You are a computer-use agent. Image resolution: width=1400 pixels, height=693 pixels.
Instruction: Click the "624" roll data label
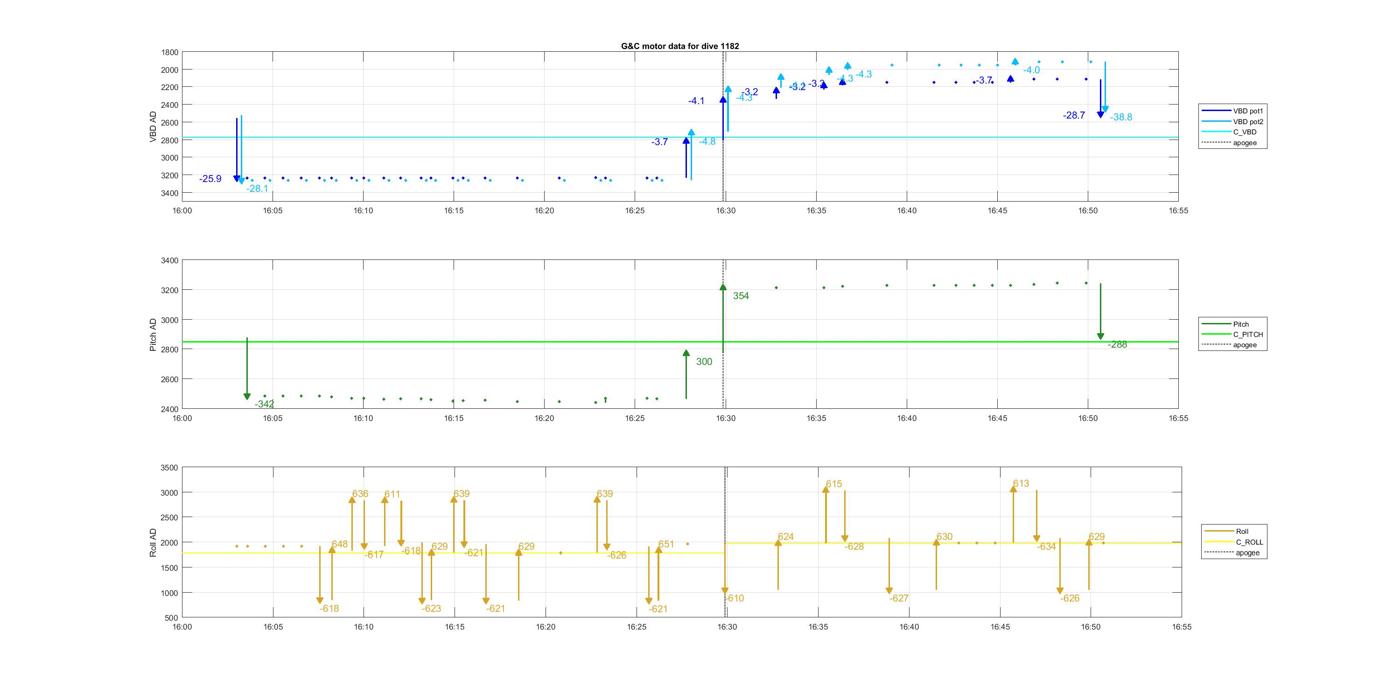786,538
